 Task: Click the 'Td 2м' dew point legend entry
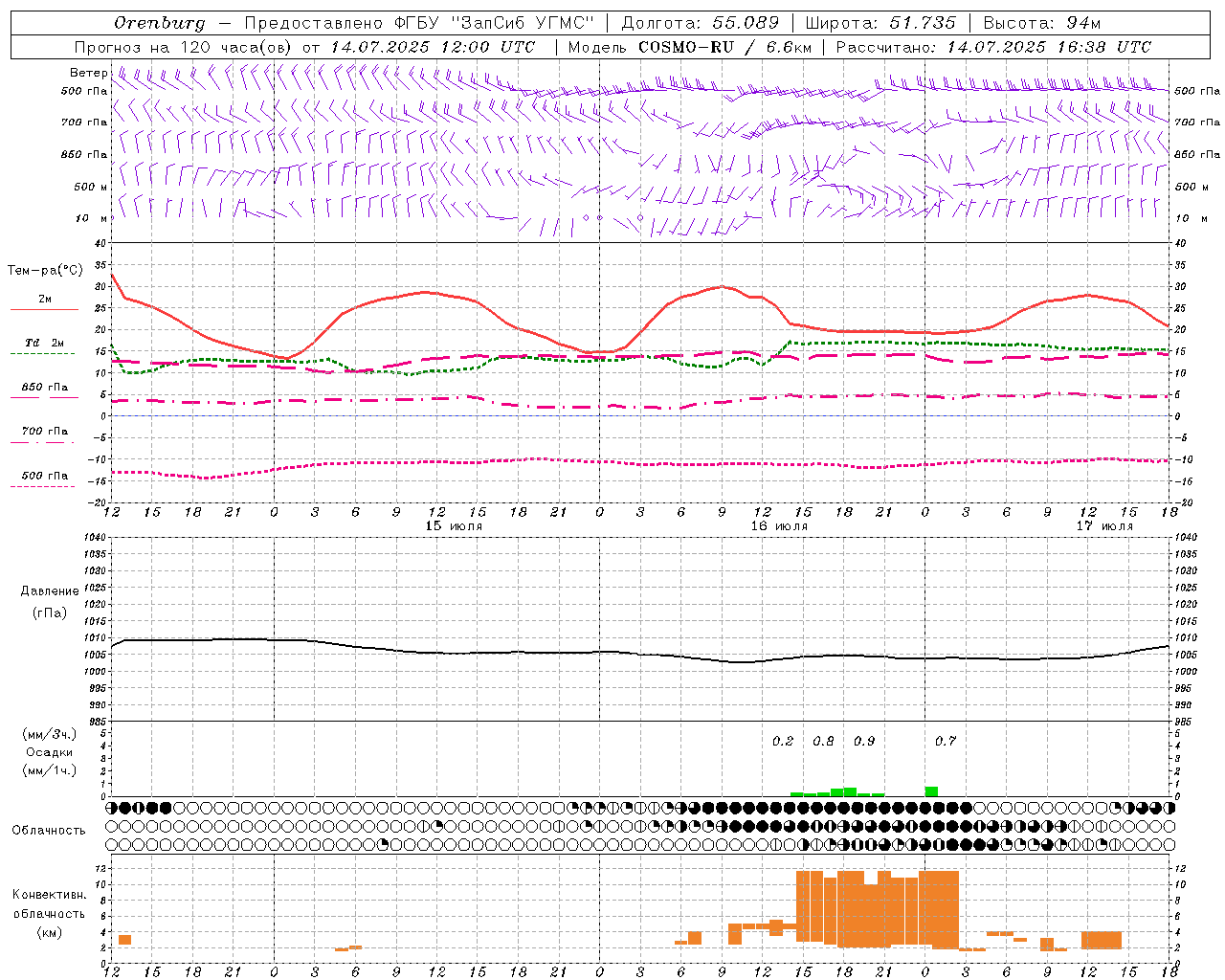coord(45,343)
